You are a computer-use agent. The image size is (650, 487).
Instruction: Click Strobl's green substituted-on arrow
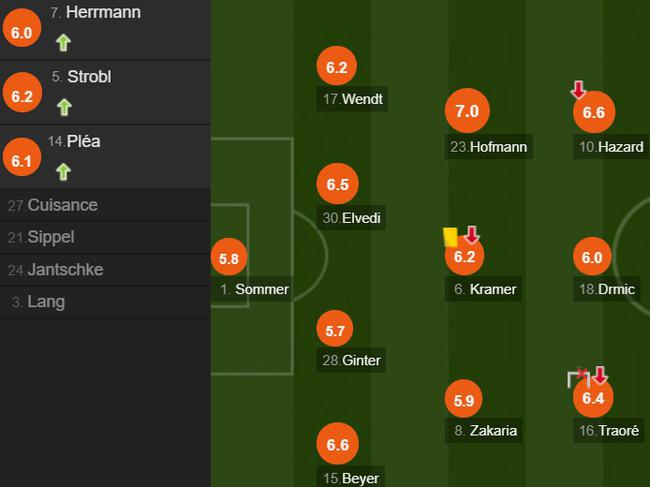coord(63,106)
